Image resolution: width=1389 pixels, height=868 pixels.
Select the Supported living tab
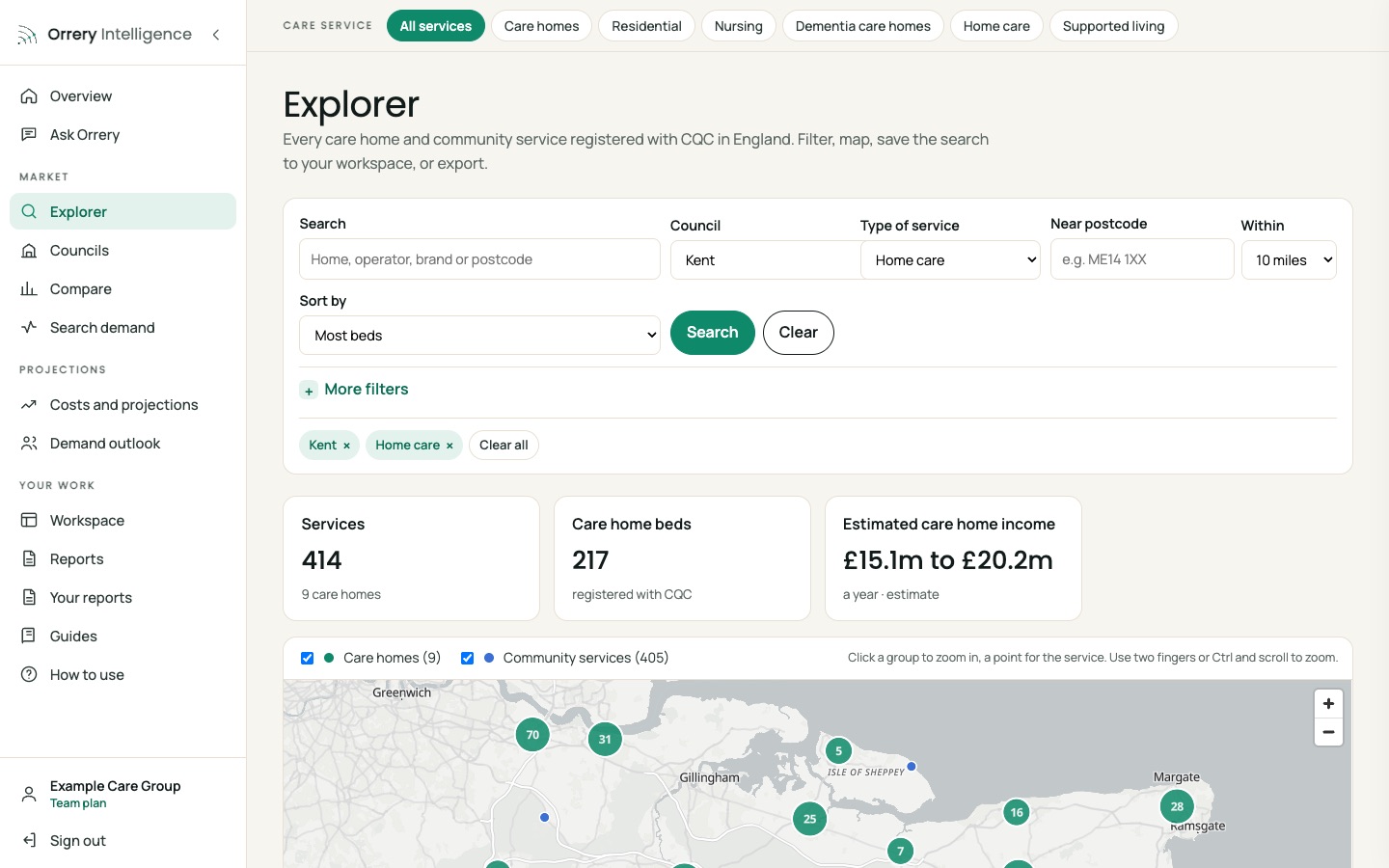pyautogui.click(x=1113, y=26)
